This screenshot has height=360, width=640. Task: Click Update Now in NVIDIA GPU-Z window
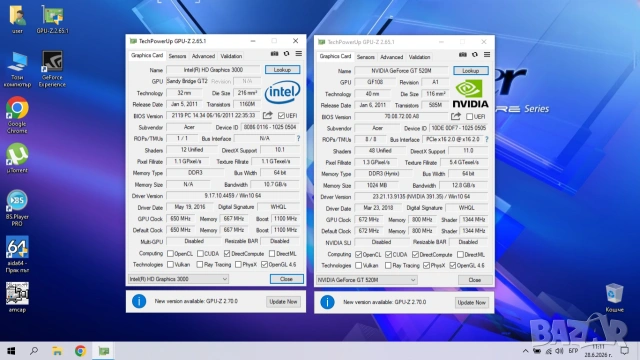(x=471, y=302)
